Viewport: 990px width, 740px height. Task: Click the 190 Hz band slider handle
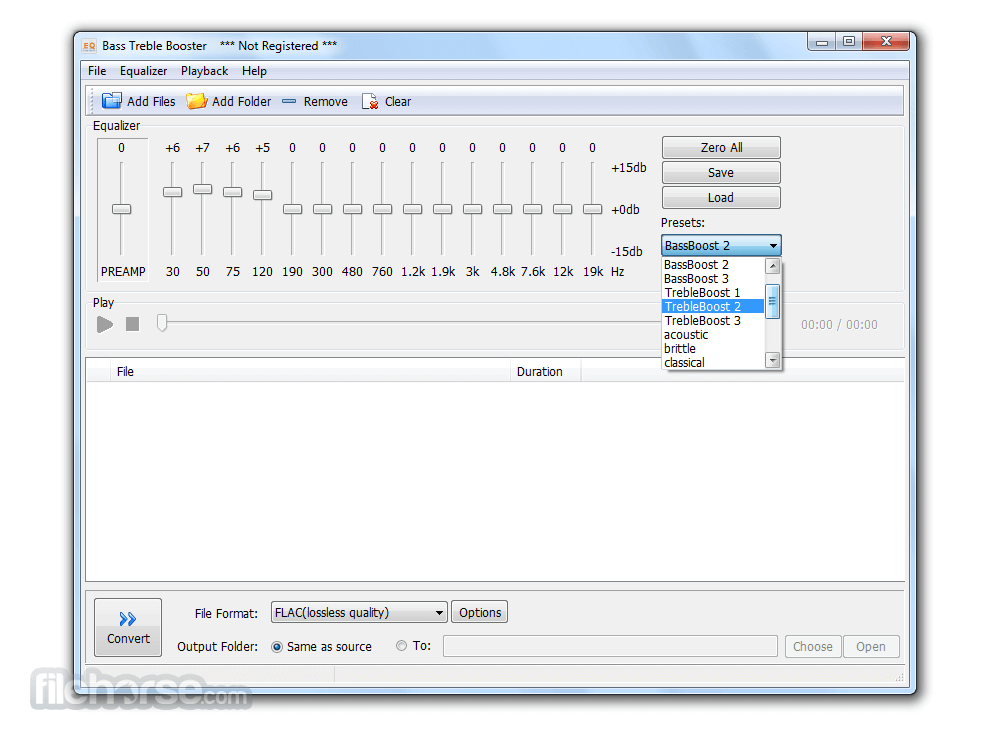coord(292,209)
